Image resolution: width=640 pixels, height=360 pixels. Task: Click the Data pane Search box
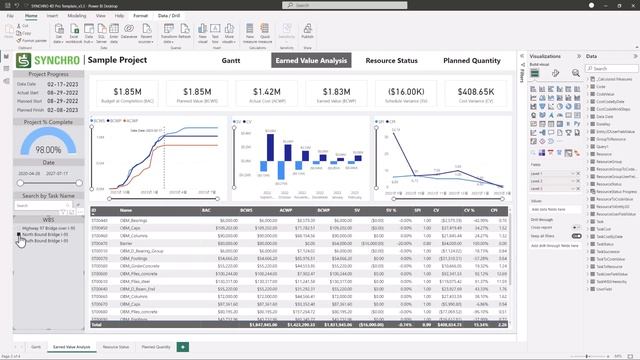click(x=612, y=69)
